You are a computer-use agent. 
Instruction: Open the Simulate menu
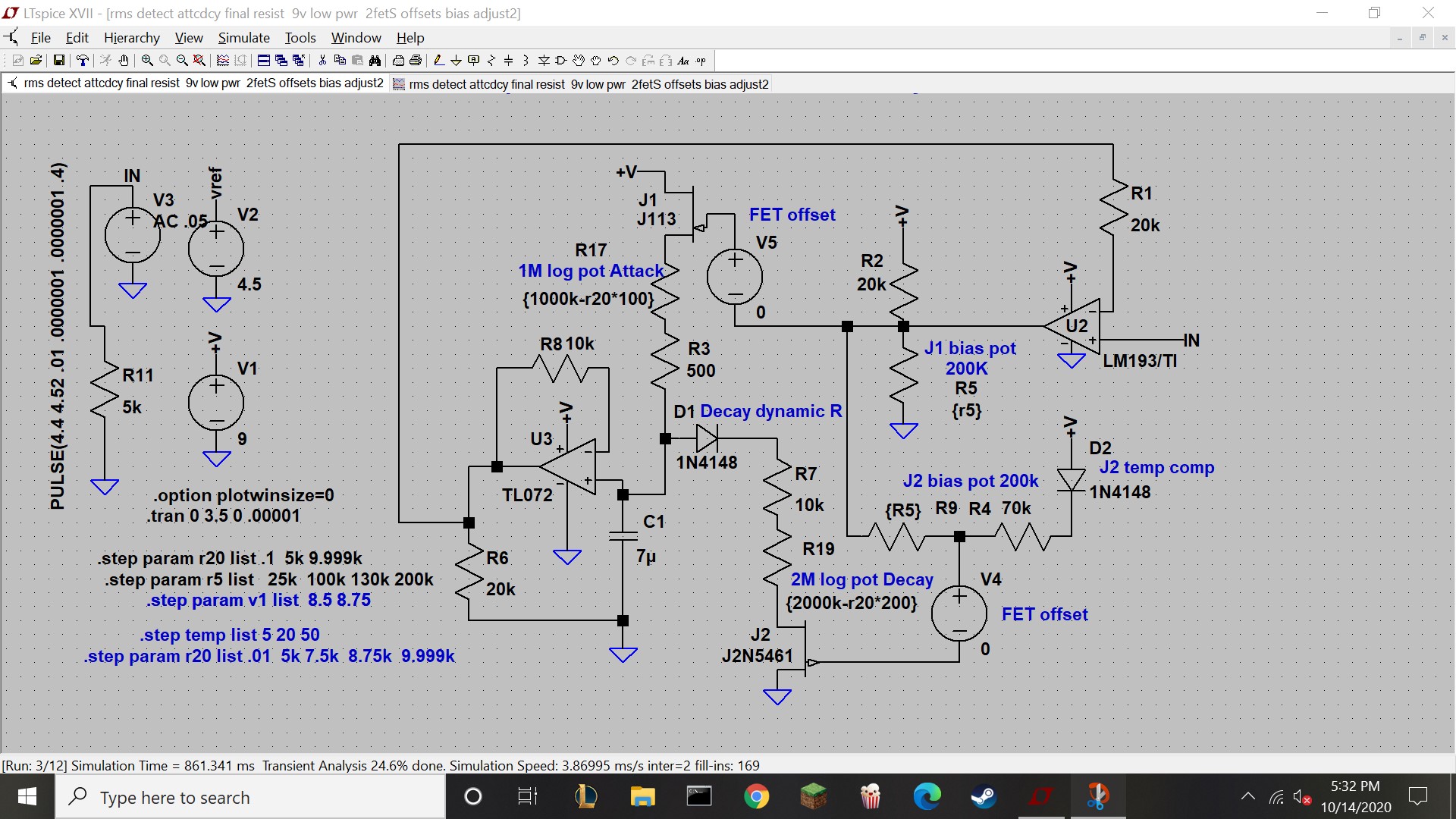coord(243,38)
